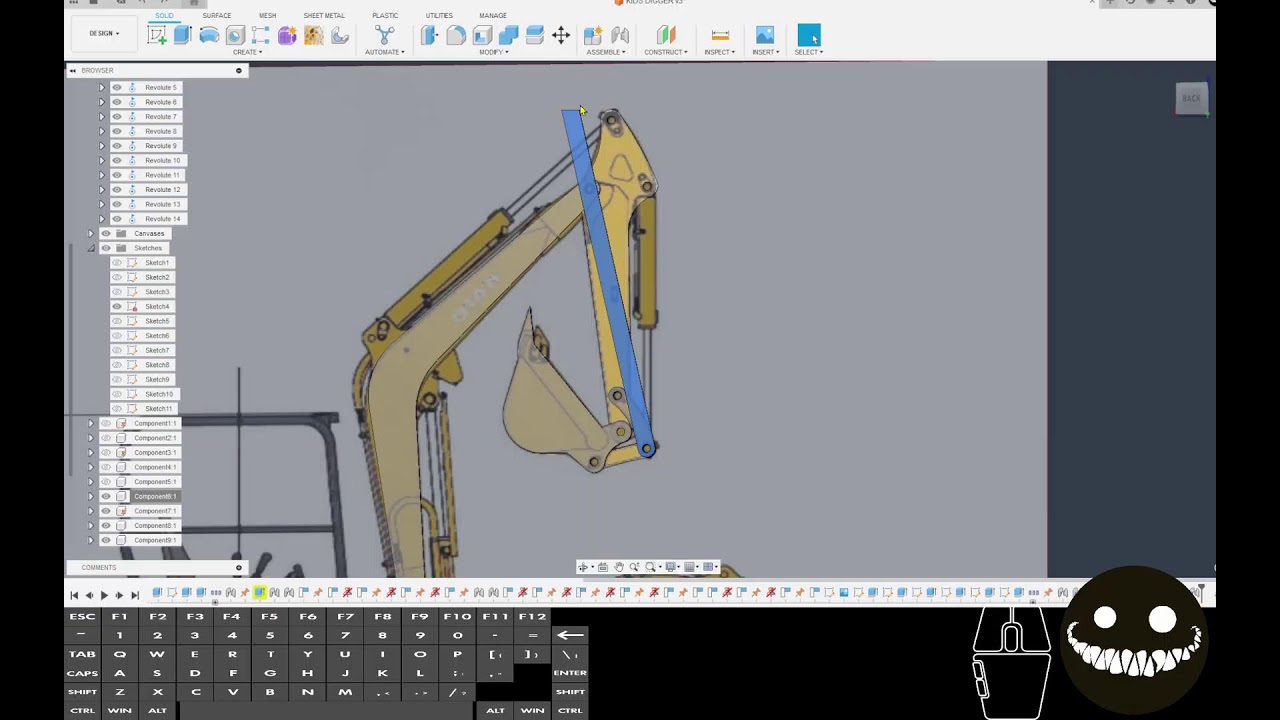Jump to the timeline start
Image resolution: width=1280 pixels, height=720 pixels.
[74, 595]
